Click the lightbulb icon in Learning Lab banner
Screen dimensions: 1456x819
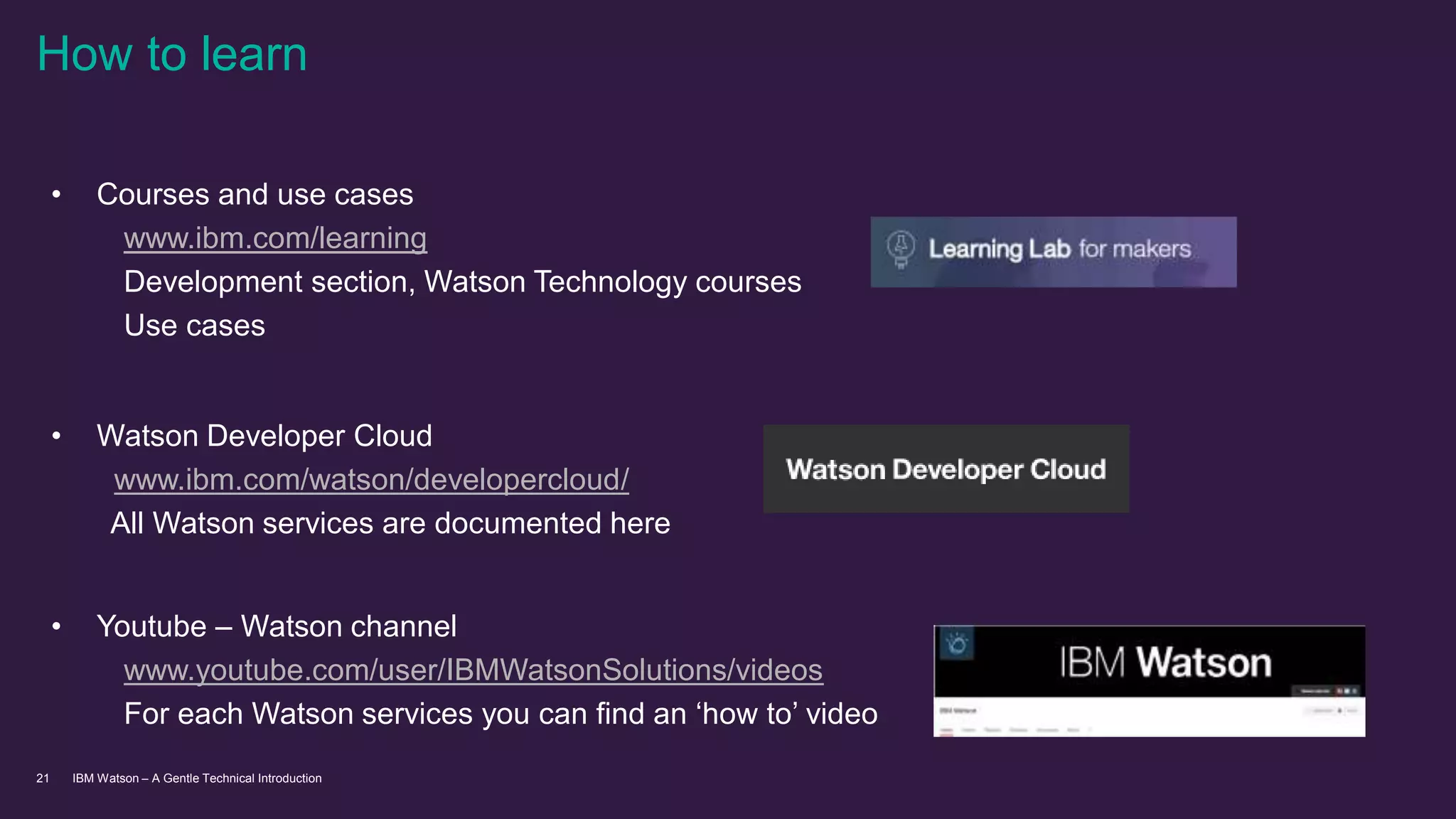(x=901, y=250)
